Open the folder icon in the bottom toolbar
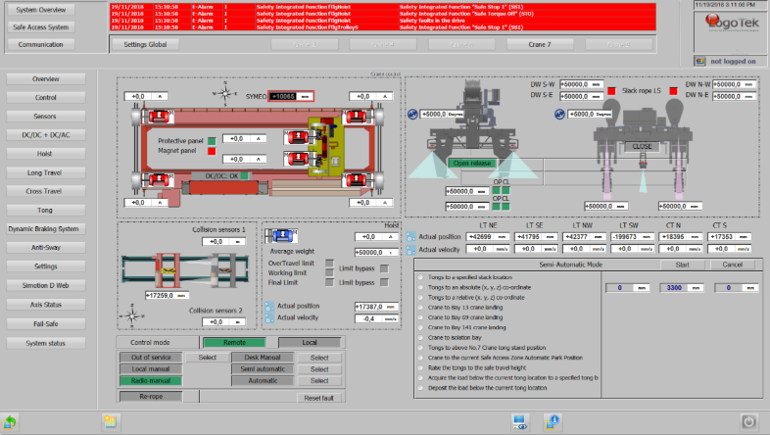The image size is (770, 435). click(111, 421)
